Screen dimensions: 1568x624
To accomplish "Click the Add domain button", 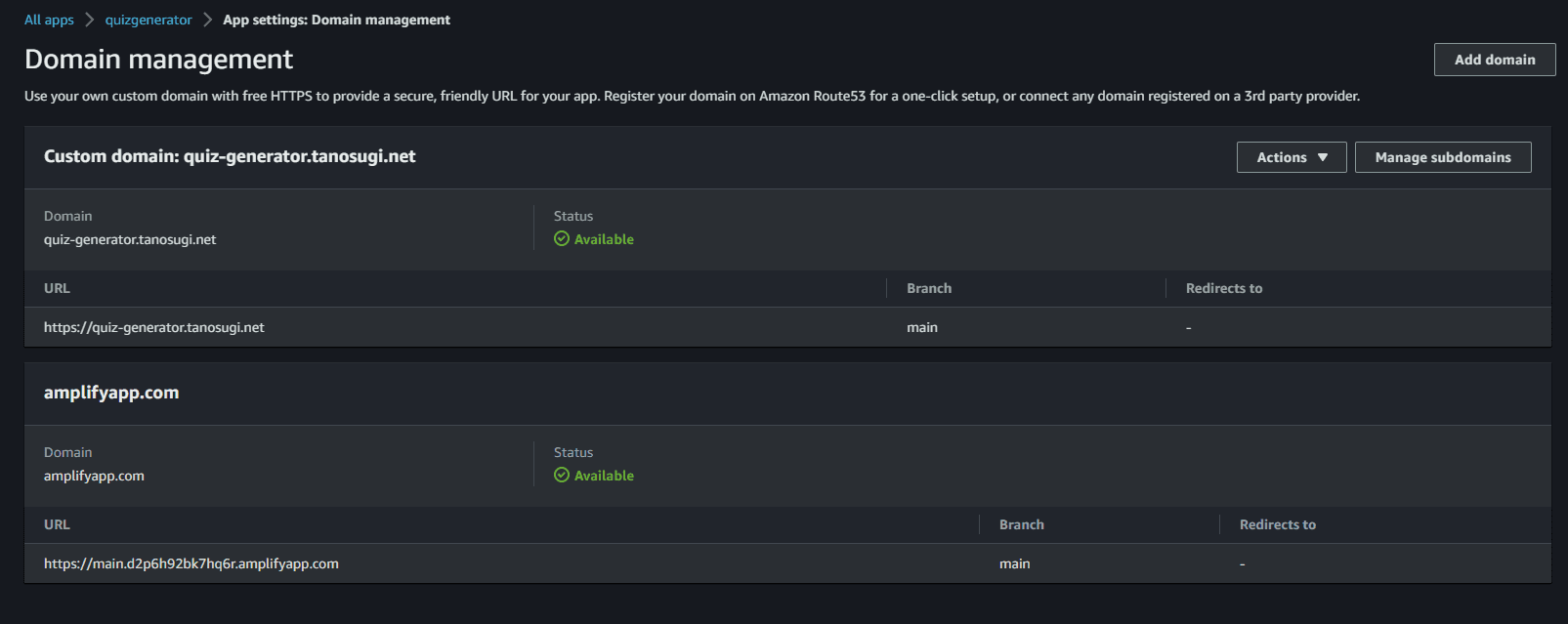I will coord(1494,60).
